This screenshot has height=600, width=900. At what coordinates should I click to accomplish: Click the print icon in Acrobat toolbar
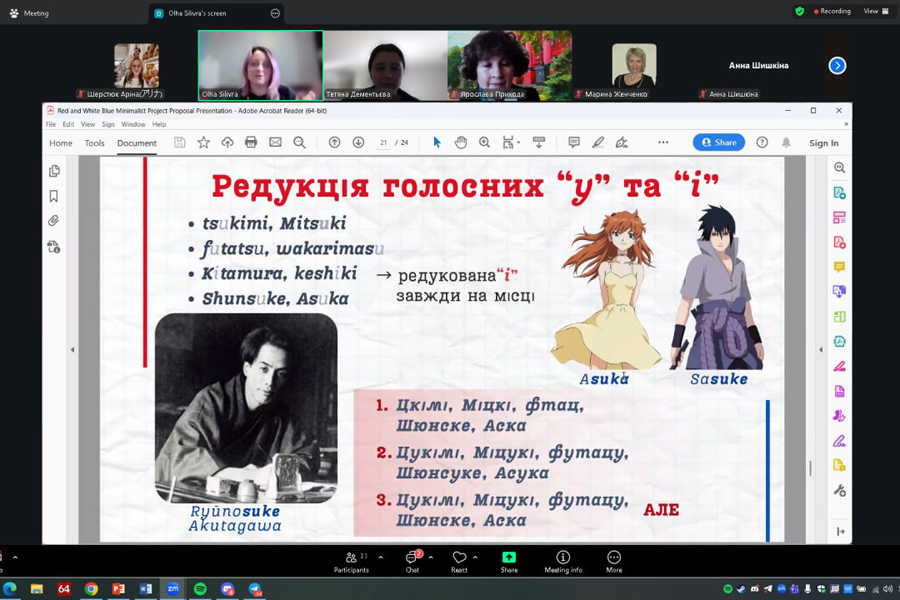251,143
